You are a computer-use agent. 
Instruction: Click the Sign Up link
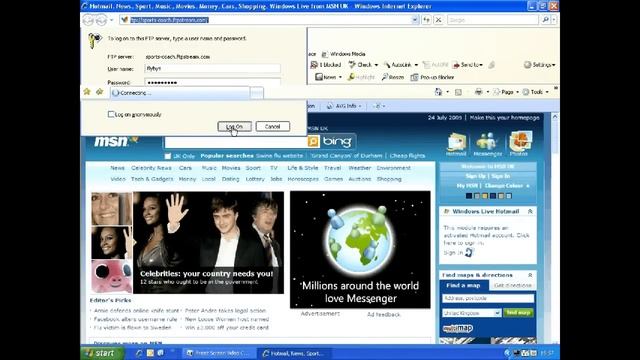[x=476, y=176]
